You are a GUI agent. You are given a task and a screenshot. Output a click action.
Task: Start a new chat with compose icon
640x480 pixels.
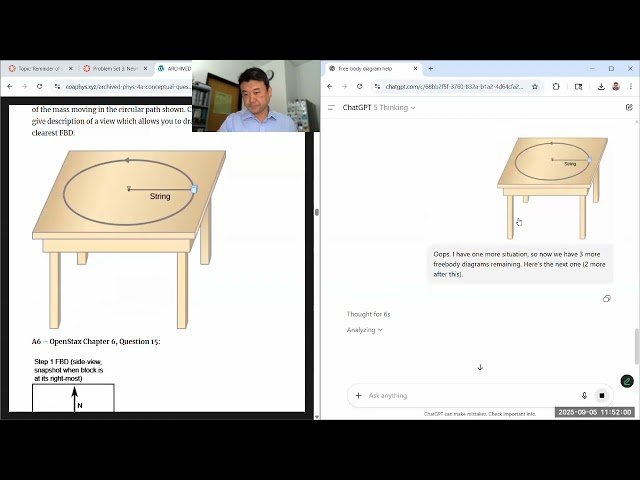pos(628,107)
